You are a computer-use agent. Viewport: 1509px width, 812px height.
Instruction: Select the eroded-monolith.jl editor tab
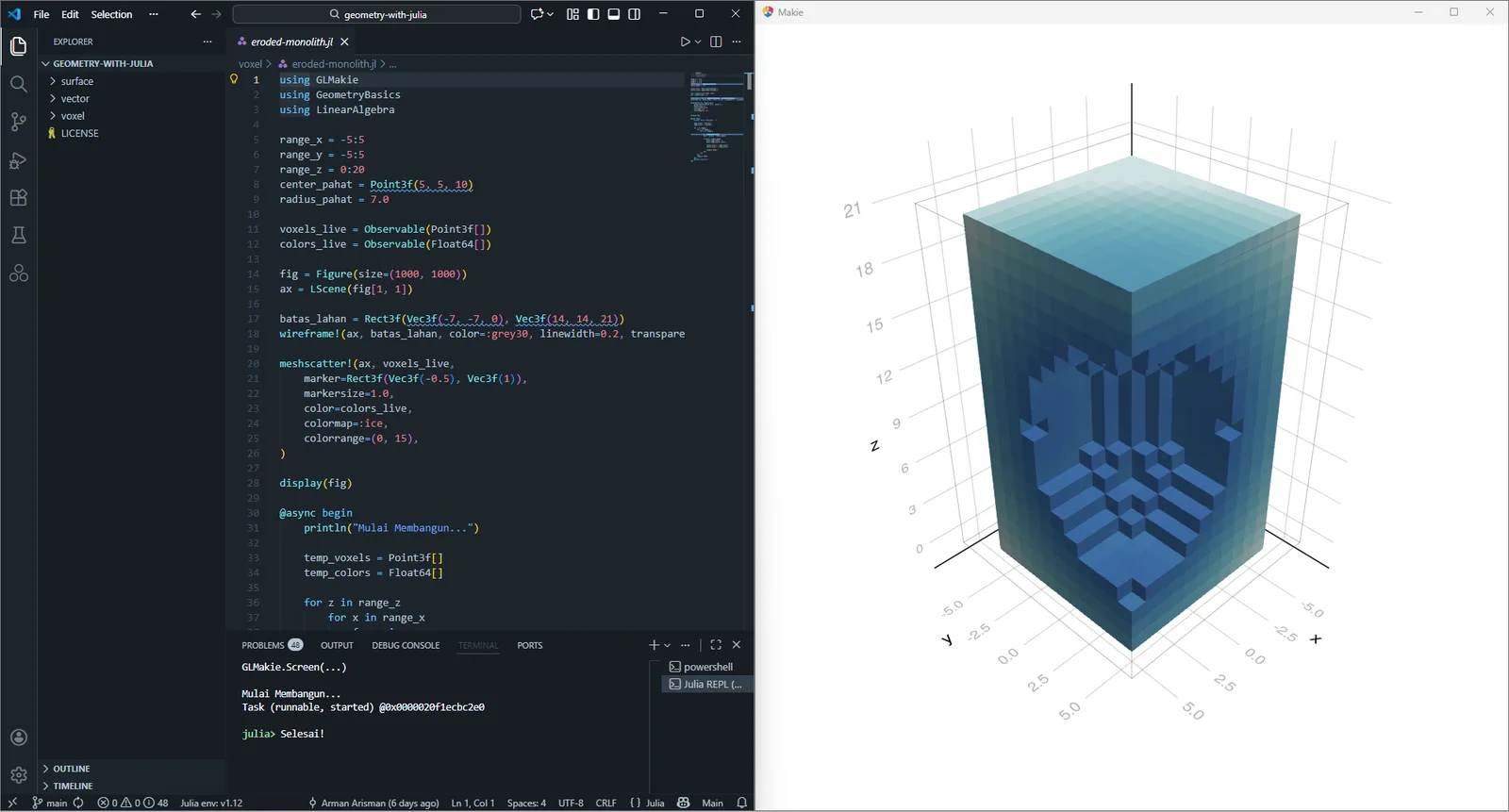[x=292, y=41]
